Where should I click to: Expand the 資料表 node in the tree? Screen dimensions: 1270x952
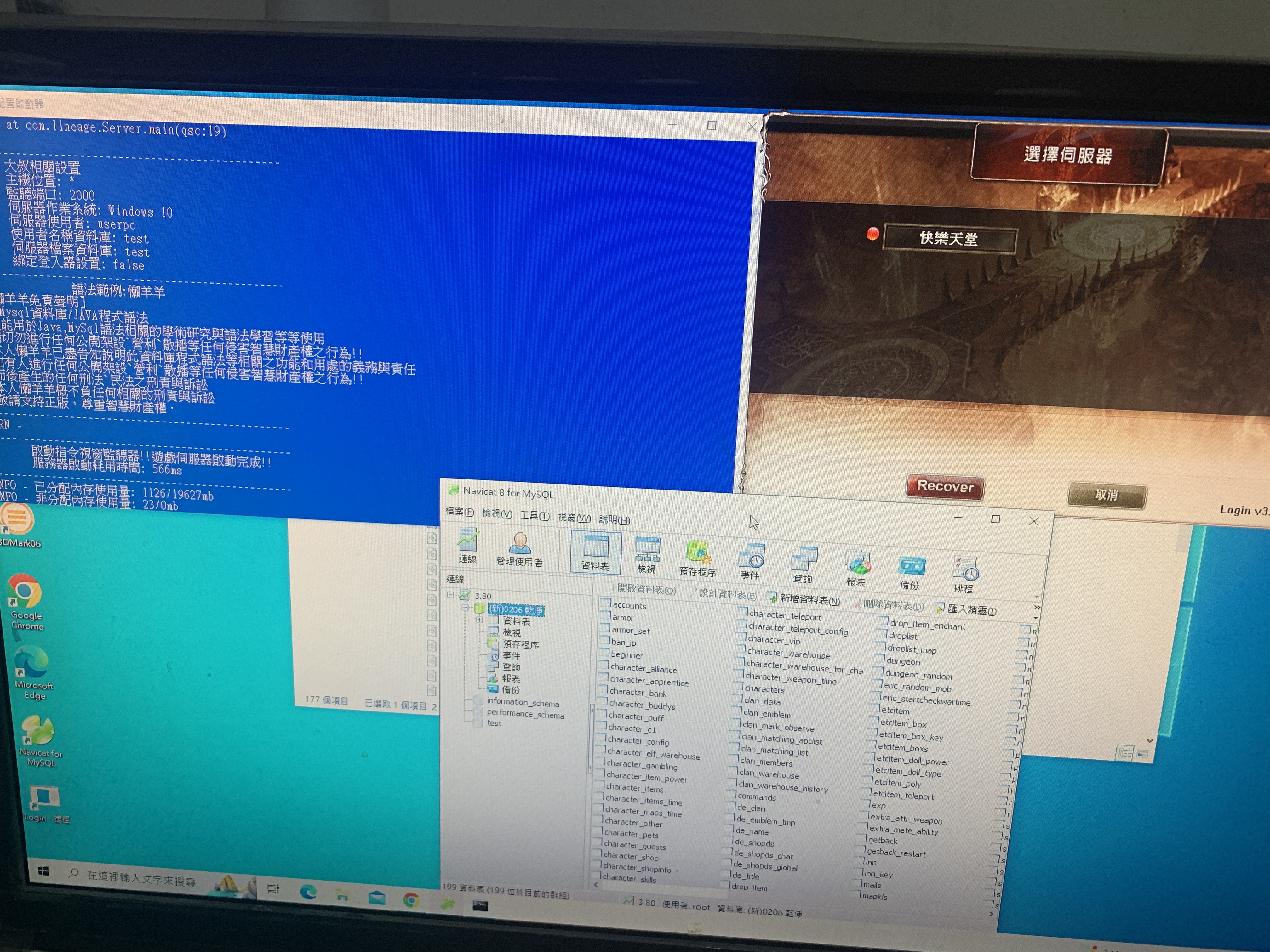479,620
